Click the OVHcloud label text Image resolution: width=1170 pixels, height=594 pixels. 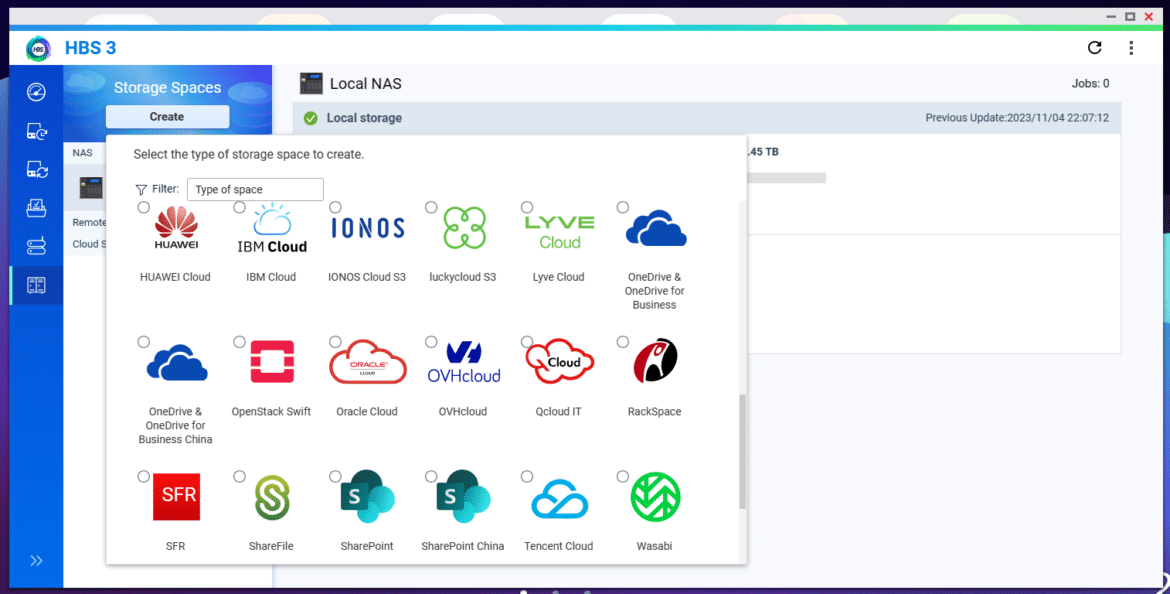(x=463, y=412)
